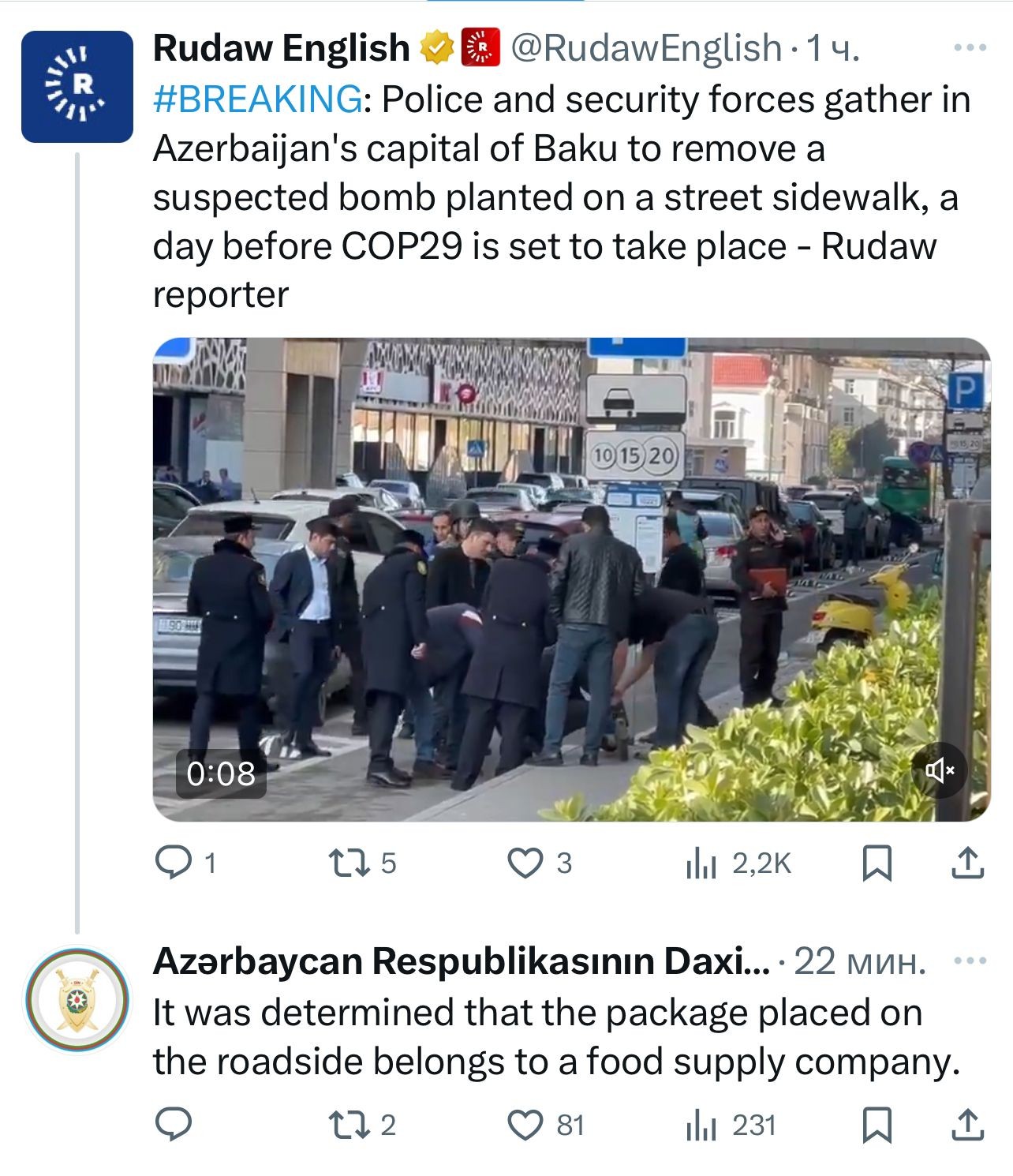Like the Rudaw English tweet
Image resolution: width=1013 pixels, height=1176 pixels.
539,863
